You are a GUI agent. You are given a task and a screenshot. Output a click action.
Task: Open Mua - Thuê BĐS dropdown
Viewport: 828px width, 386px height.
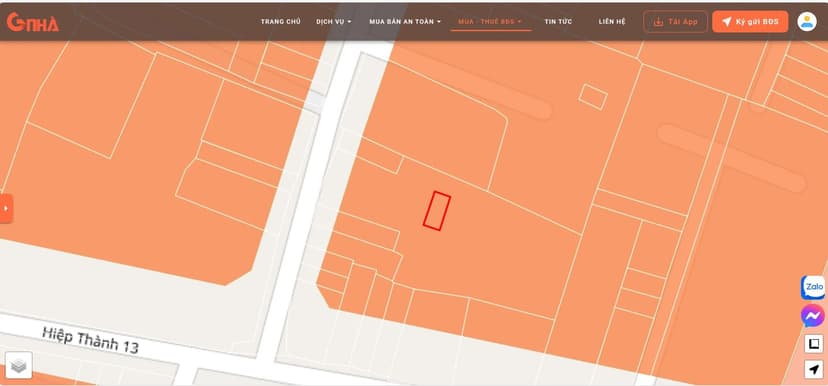[490, 22]
